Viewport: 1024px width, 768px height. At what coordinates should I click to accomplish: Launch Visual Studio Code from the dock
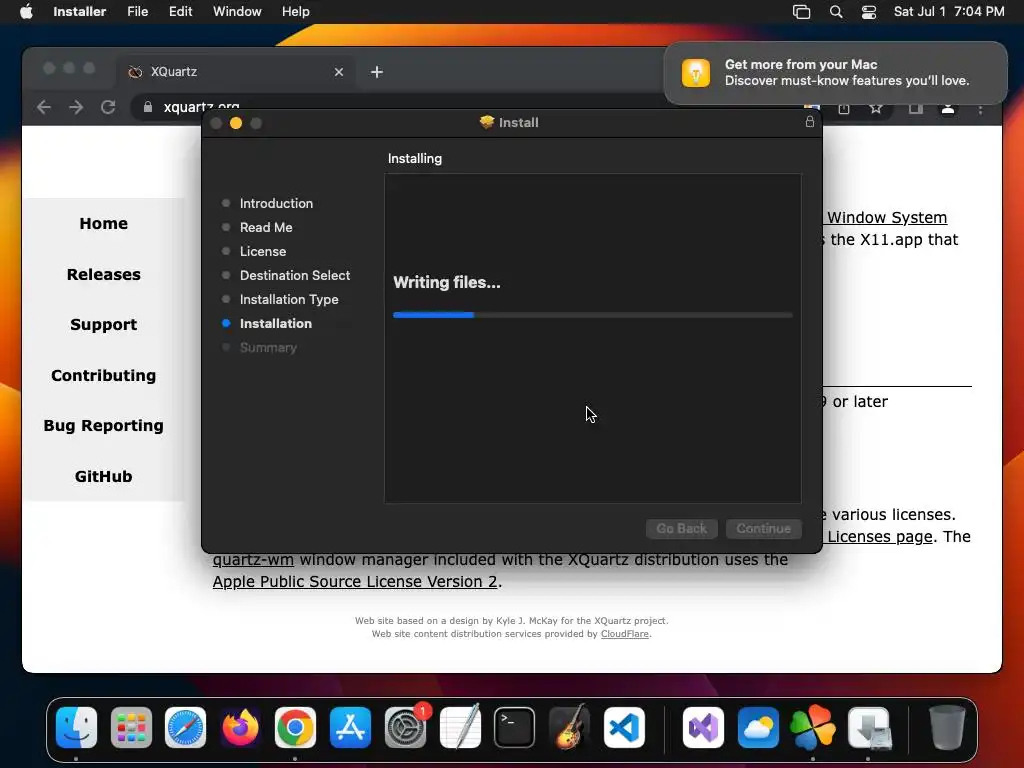624,728
